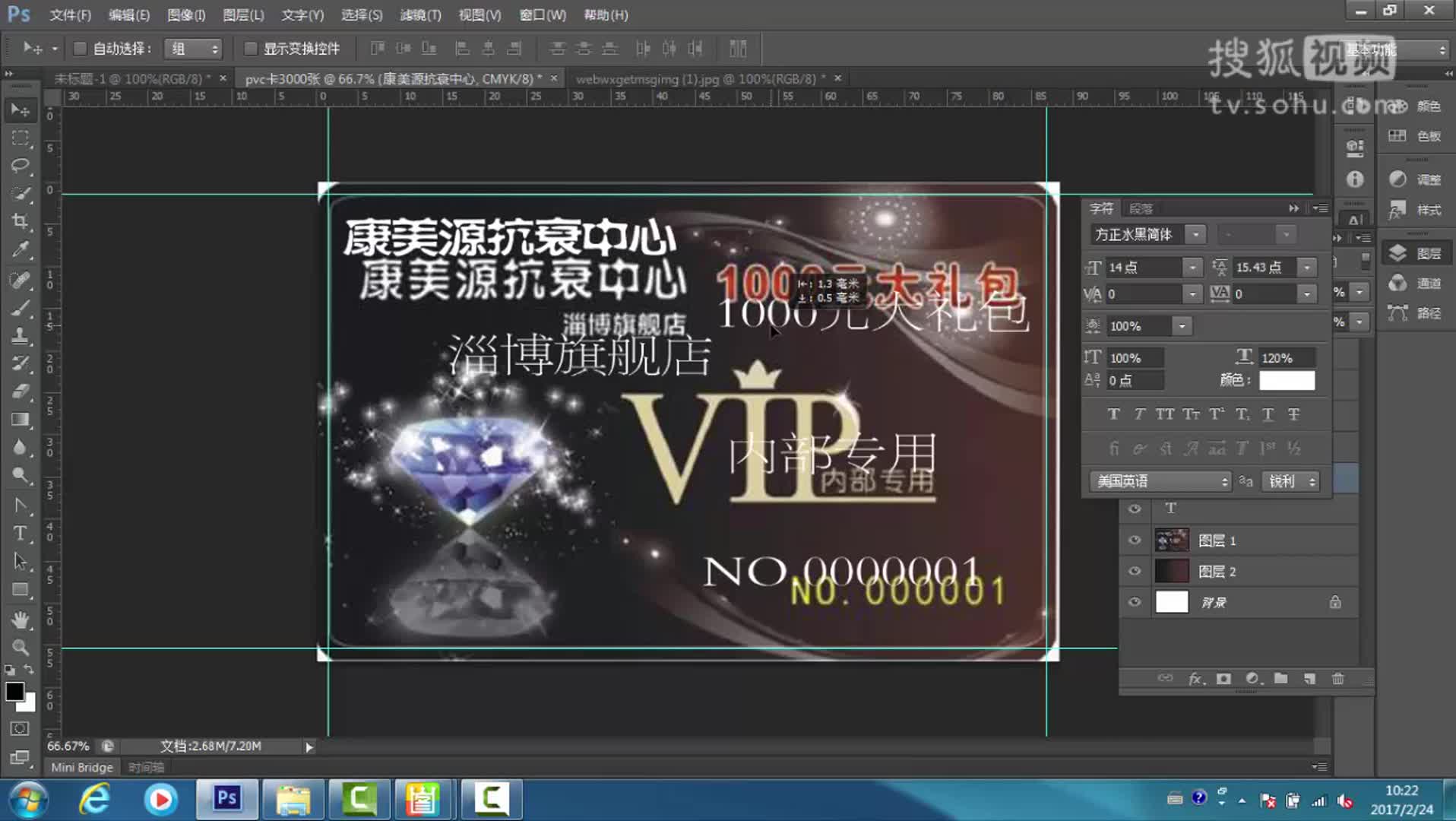Check the 显示变换控件 checkbox
Viewport: 1456px width, 821px height.
click(x=251, y=48)
